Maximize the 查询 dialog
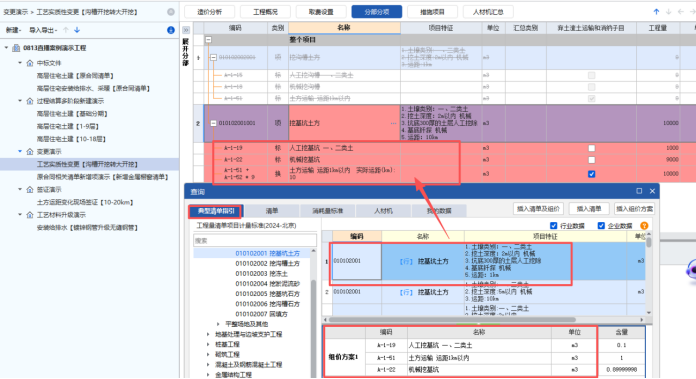Screen dimensions: 696x379 click(639, 191)
